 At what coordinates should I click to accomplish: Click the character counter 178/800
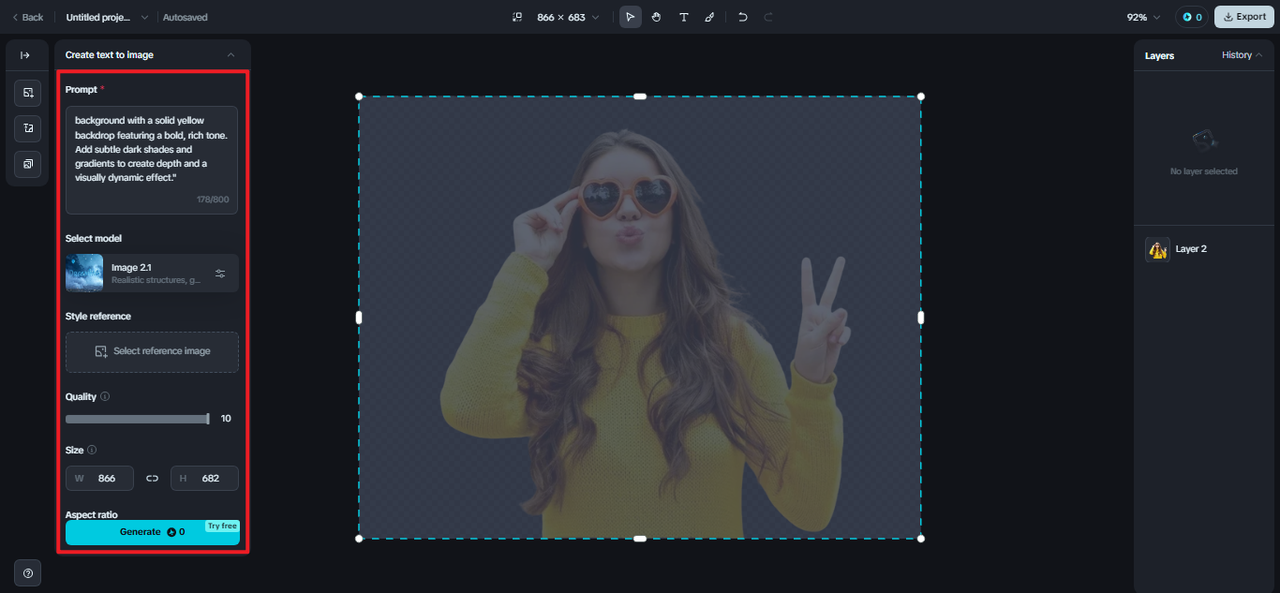tap(213, 199)
